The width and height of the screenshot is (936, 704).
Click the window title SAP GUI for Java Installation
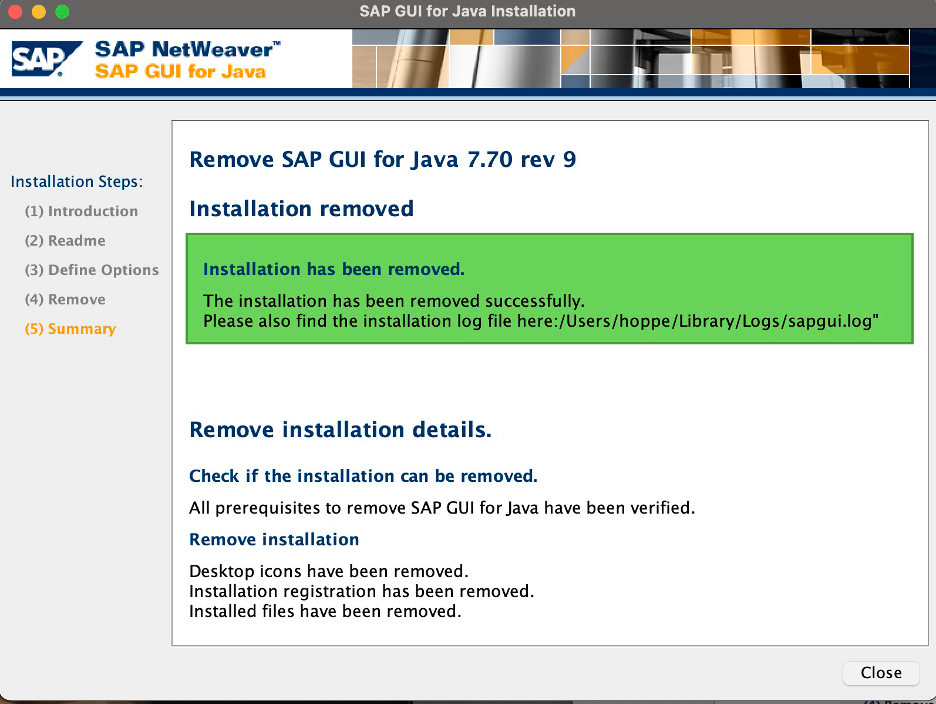tap(467, 11)
